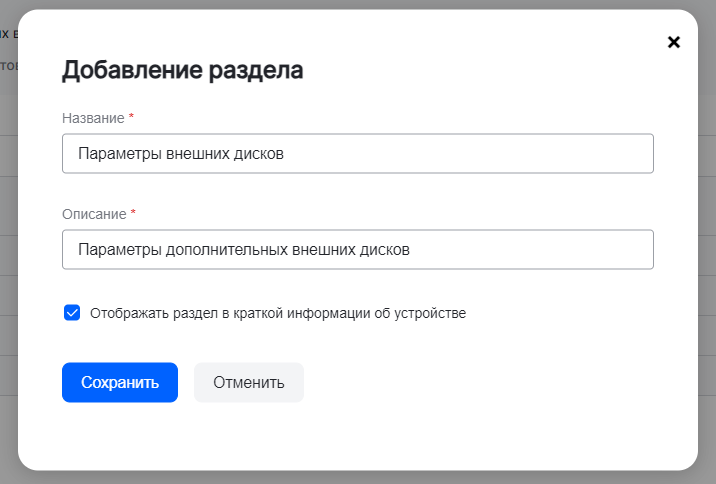This screenshot has height=484, width=716.
Task: Click the dimmed background left of the dialog
Action: [x=8, y=250]
